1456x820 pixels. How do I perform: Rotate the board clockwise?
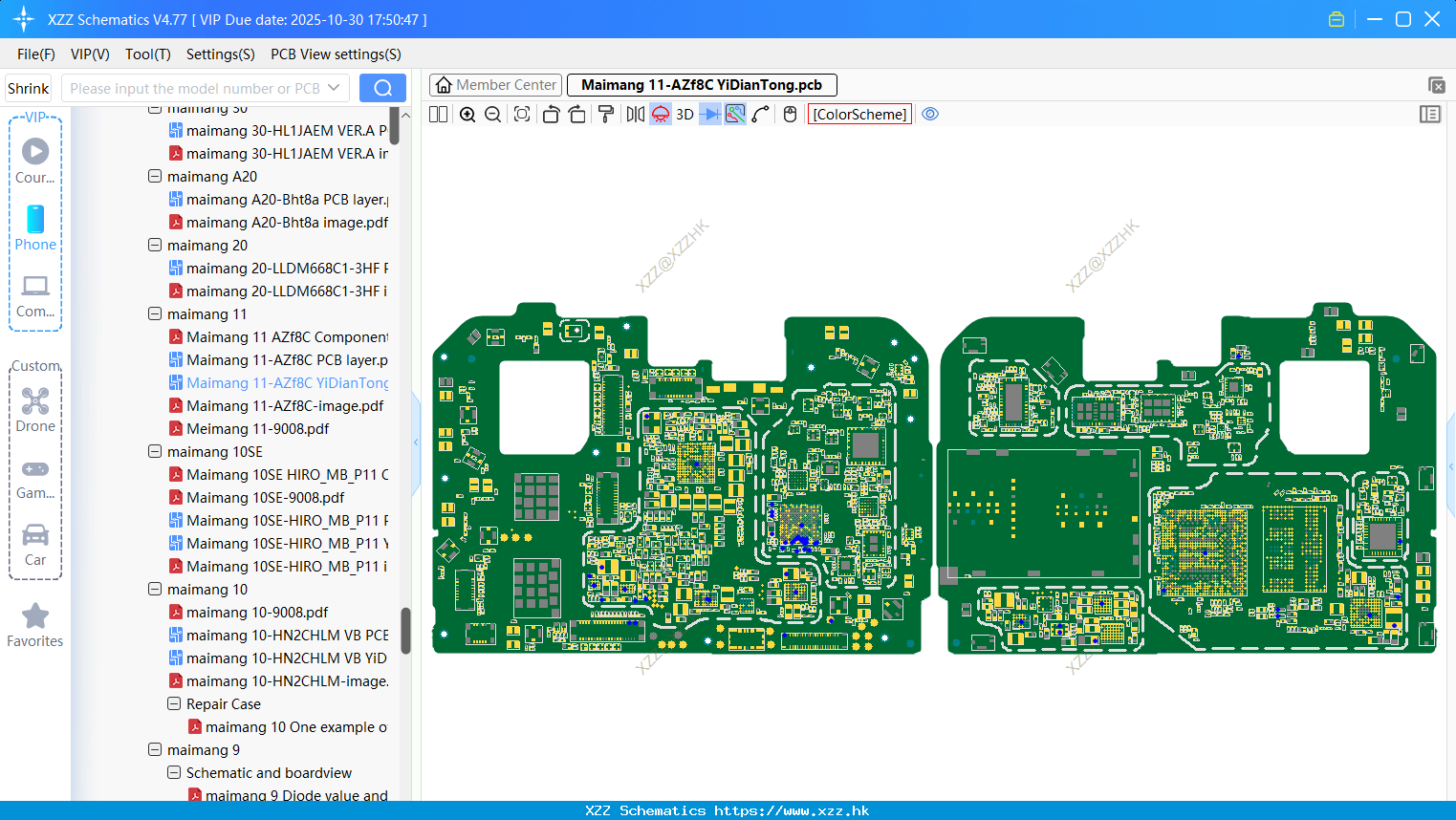point(576,114)
